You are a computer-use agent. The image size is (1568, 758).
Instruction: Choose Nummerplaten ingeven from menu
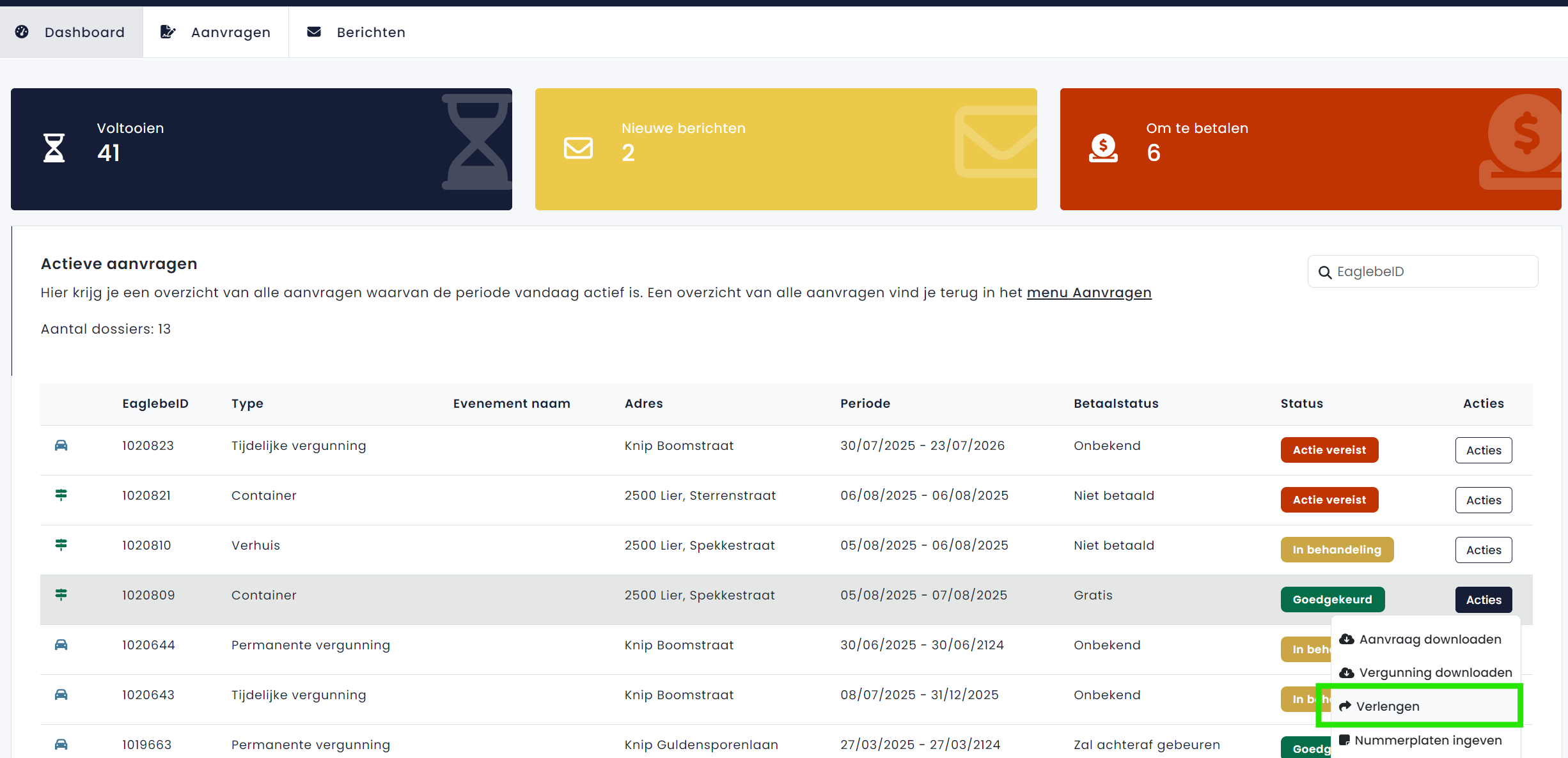point(1427,740)
